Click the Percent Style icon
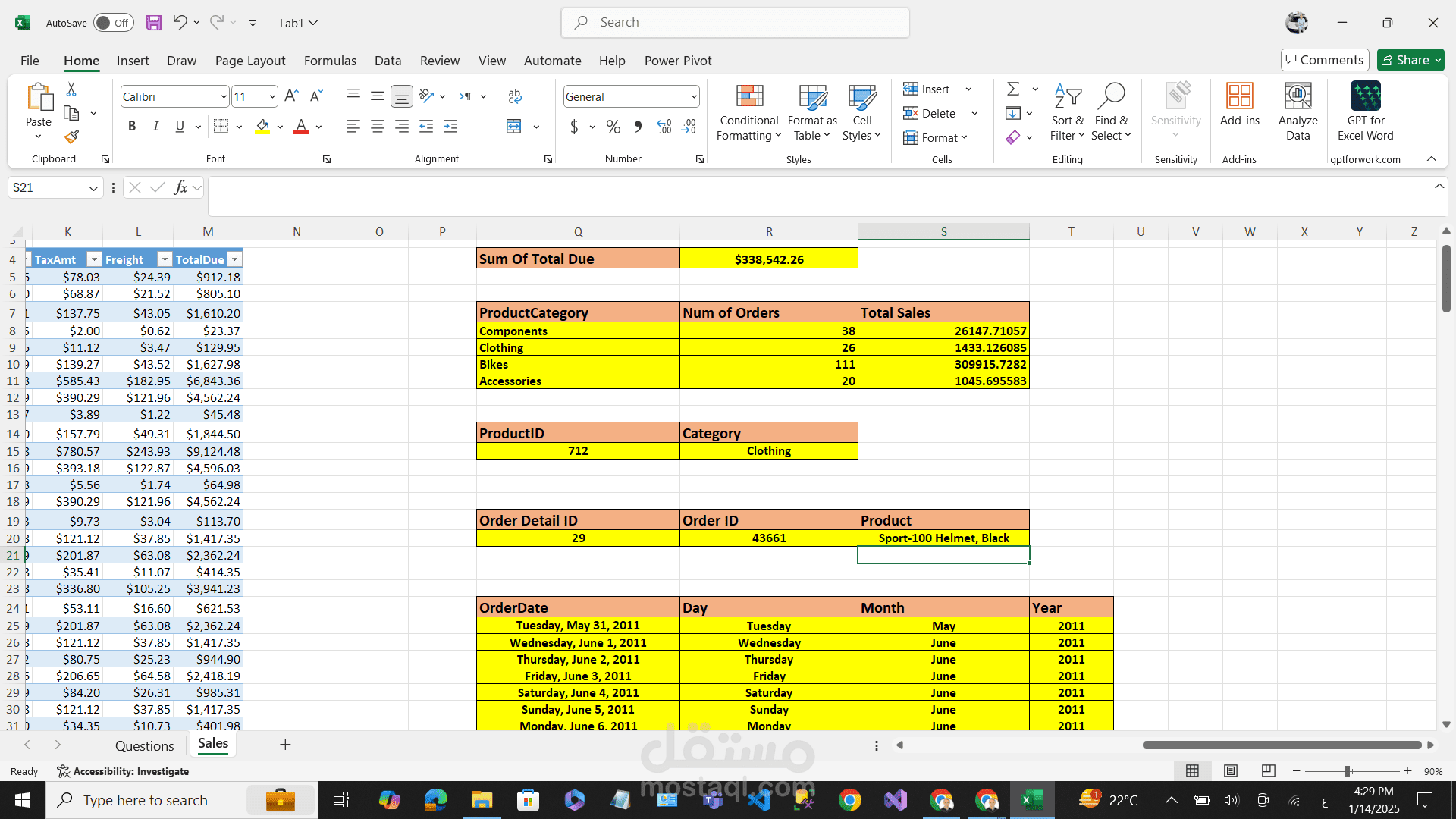This screenshot has width=1456, height=819. tap(613, 127)
